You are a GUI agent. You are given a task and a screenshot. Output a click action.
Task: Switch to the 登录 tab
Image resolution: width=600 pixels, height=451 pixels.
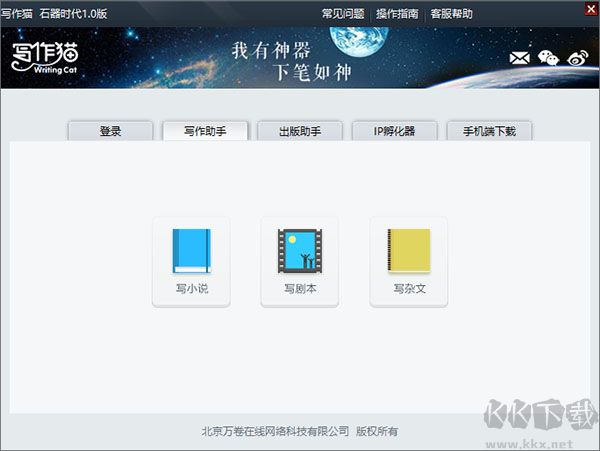point(110,131)
